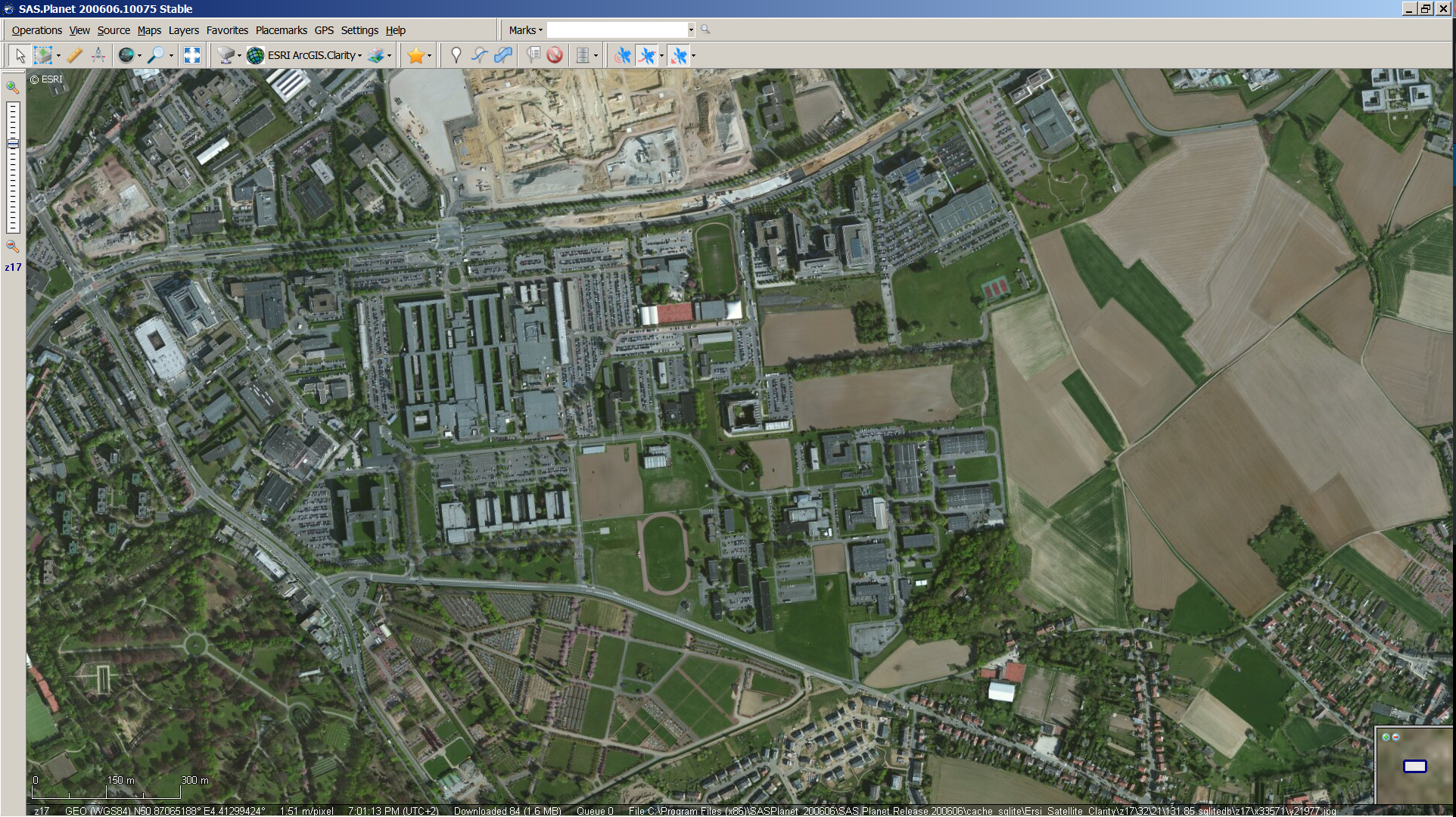1456x817 pixels.
Task: Select the distance measurement ruler tool
Action: pos(73,55)
